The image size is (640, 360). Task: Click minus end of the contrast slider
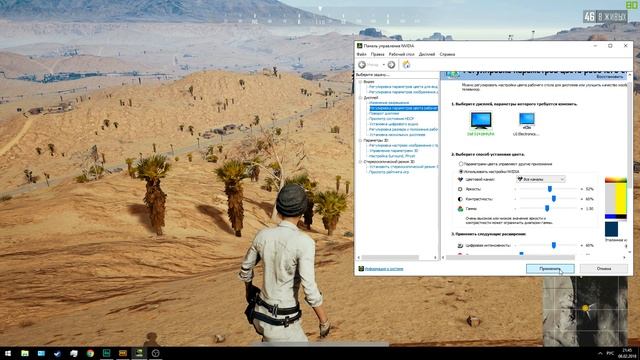(x=515, y=199)
